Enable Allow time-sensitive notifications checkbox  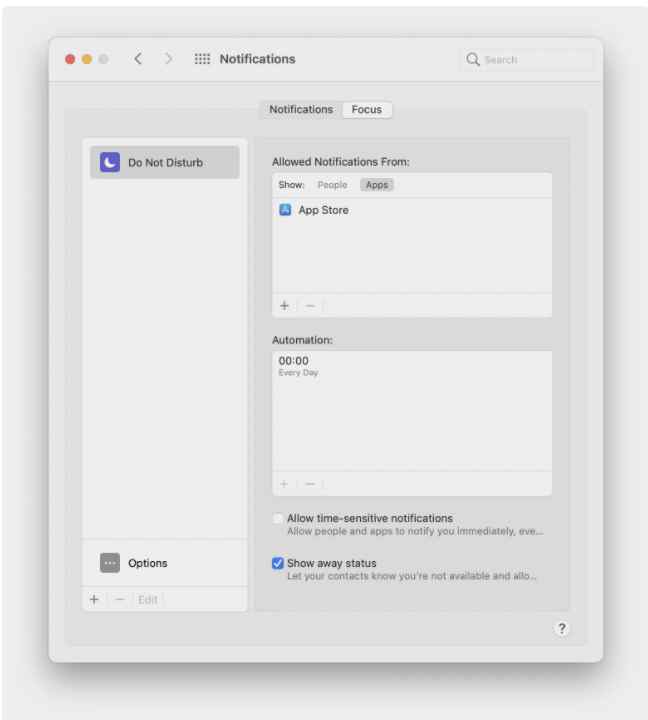(278, 518)
